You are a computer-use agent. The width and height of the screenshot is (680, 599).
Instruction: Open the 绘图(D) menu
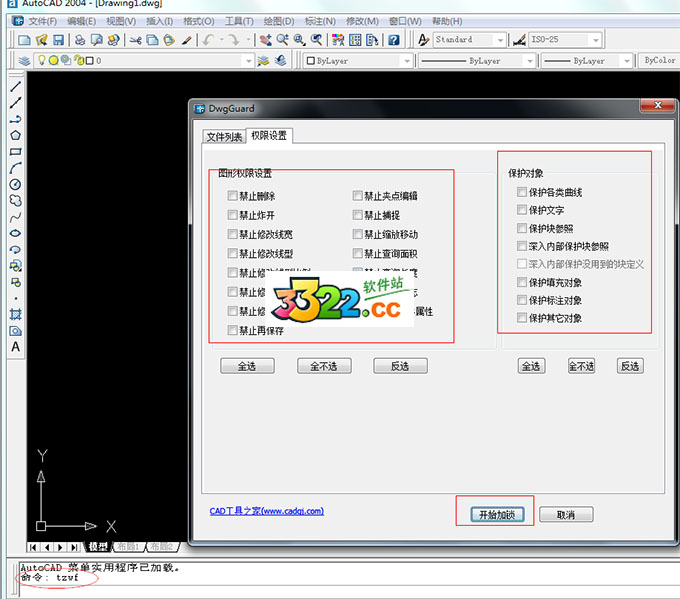point(279,21)
